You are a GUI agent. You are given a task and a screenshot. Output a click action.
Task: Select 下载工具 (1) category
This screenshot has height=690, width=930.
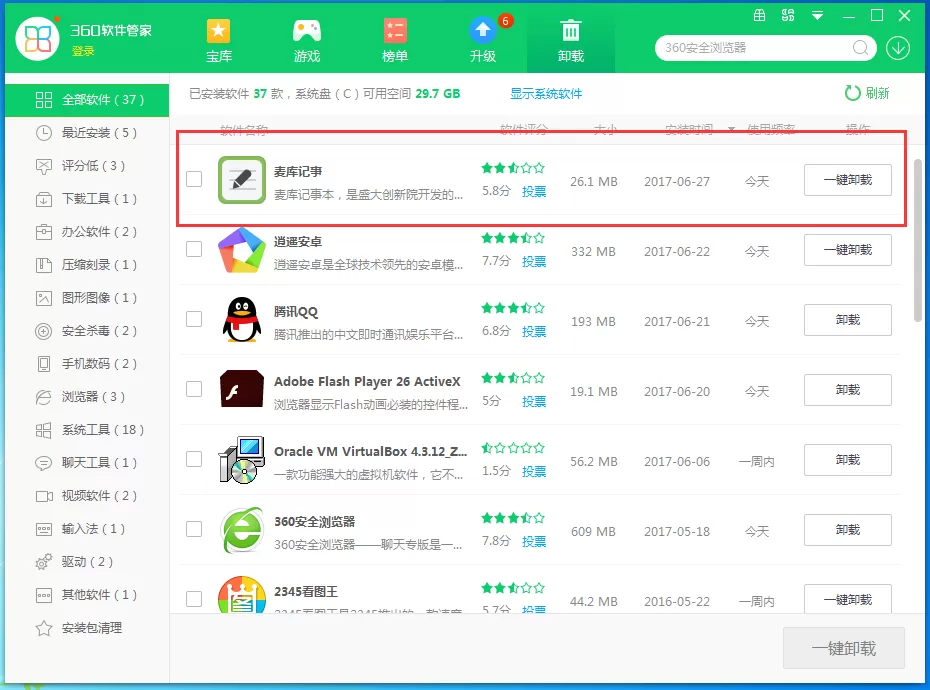[x=87, y=199]
